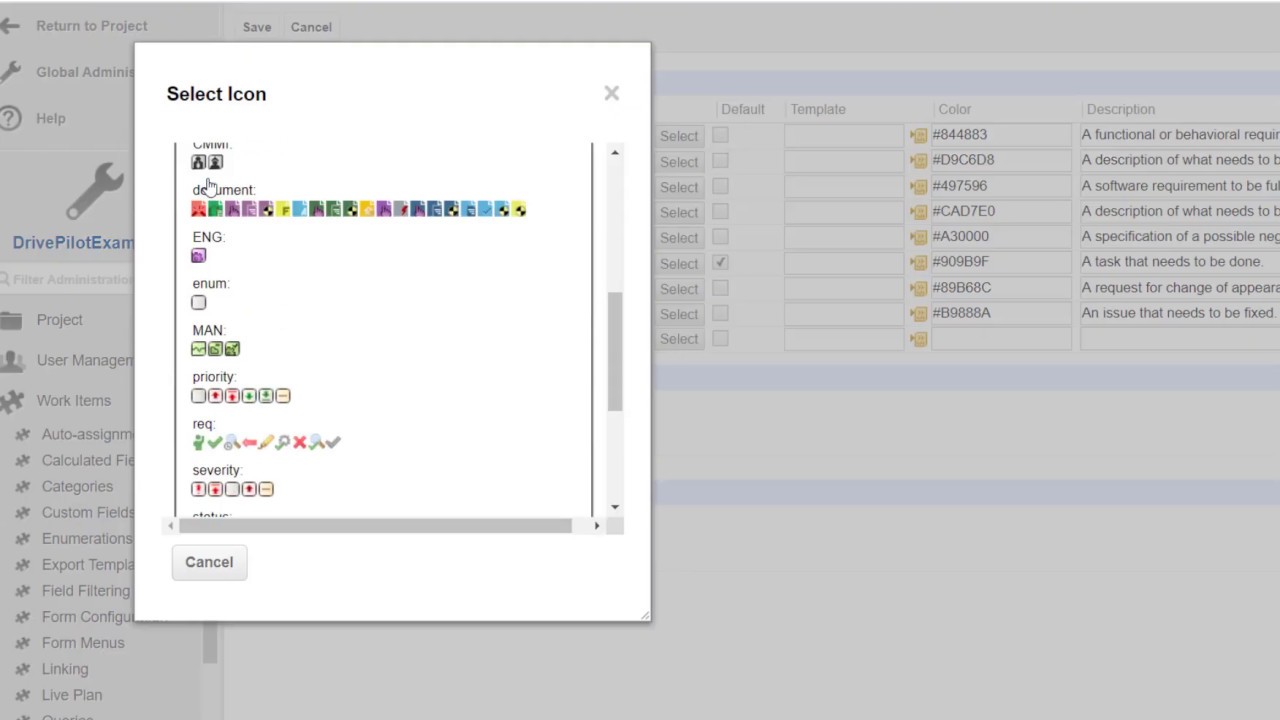Click the Help question mark icon
The width and height of the screenshot is (1280, 720).
[x=11, y=118]
